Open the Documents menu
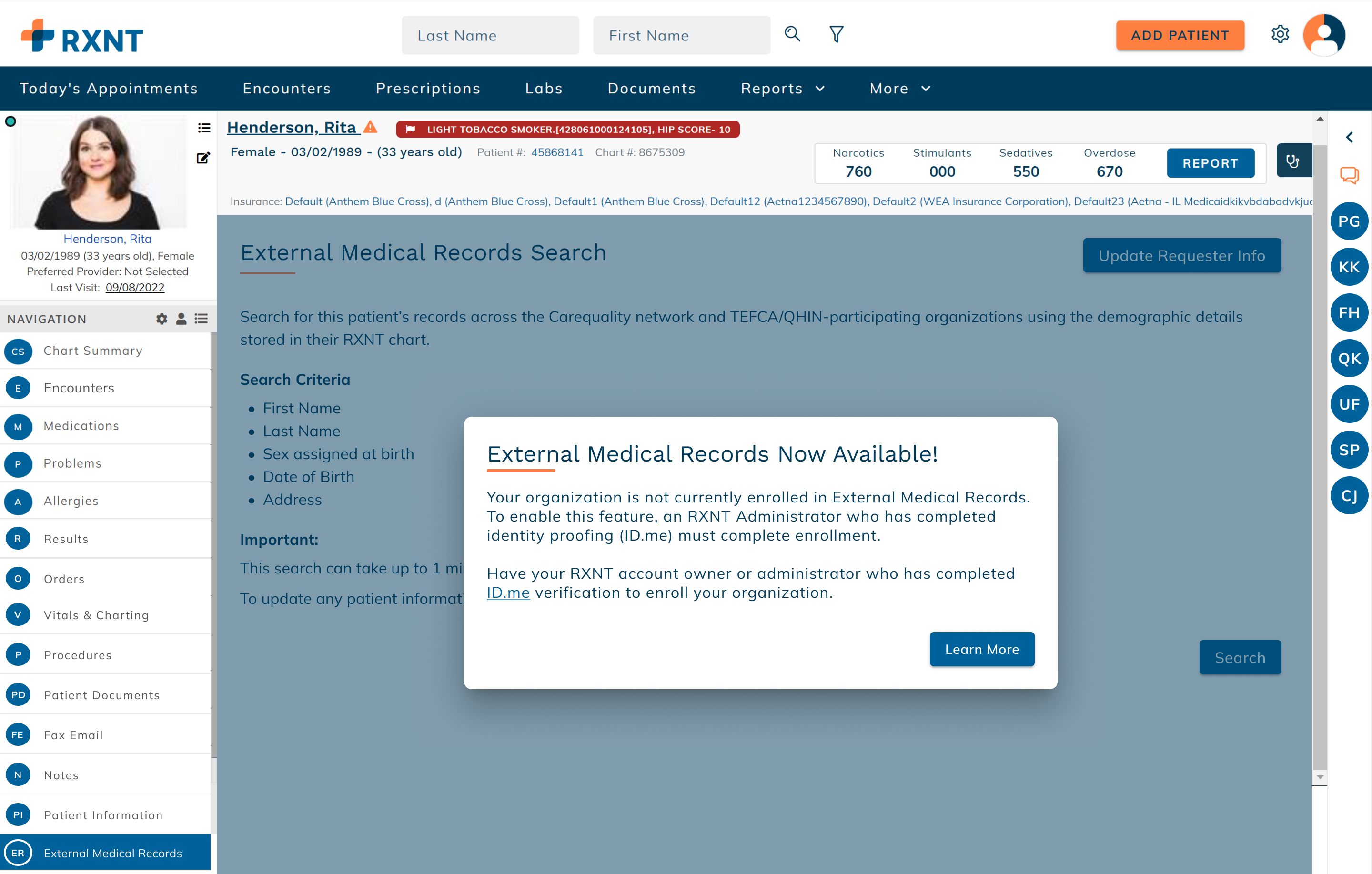Image resolution: width=1372 pixels, height=874 pixels. [651, 88]
